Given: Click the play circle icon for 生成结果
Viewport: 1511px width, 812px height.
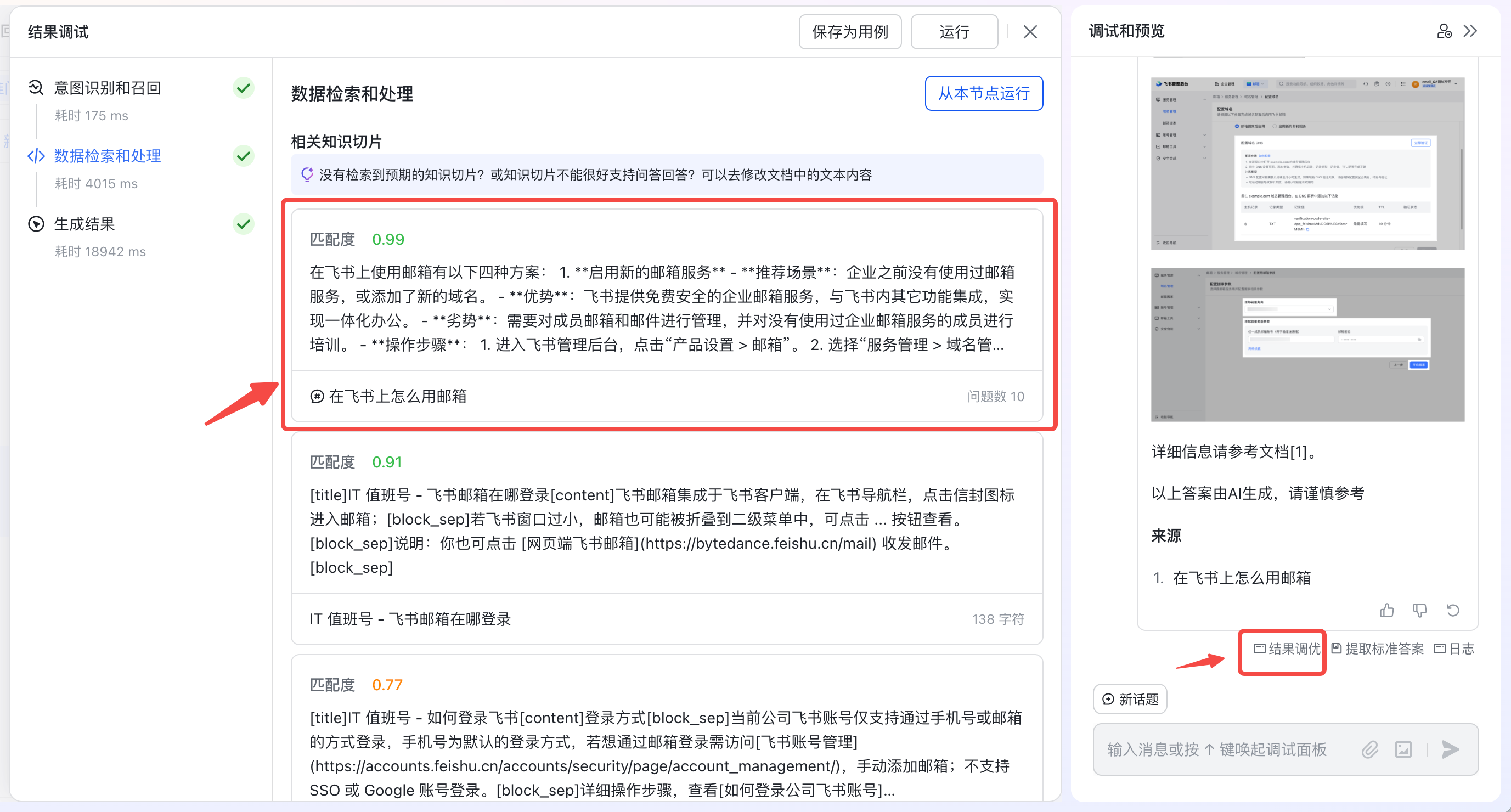Looking at the screenshot, I should point(36,224).
